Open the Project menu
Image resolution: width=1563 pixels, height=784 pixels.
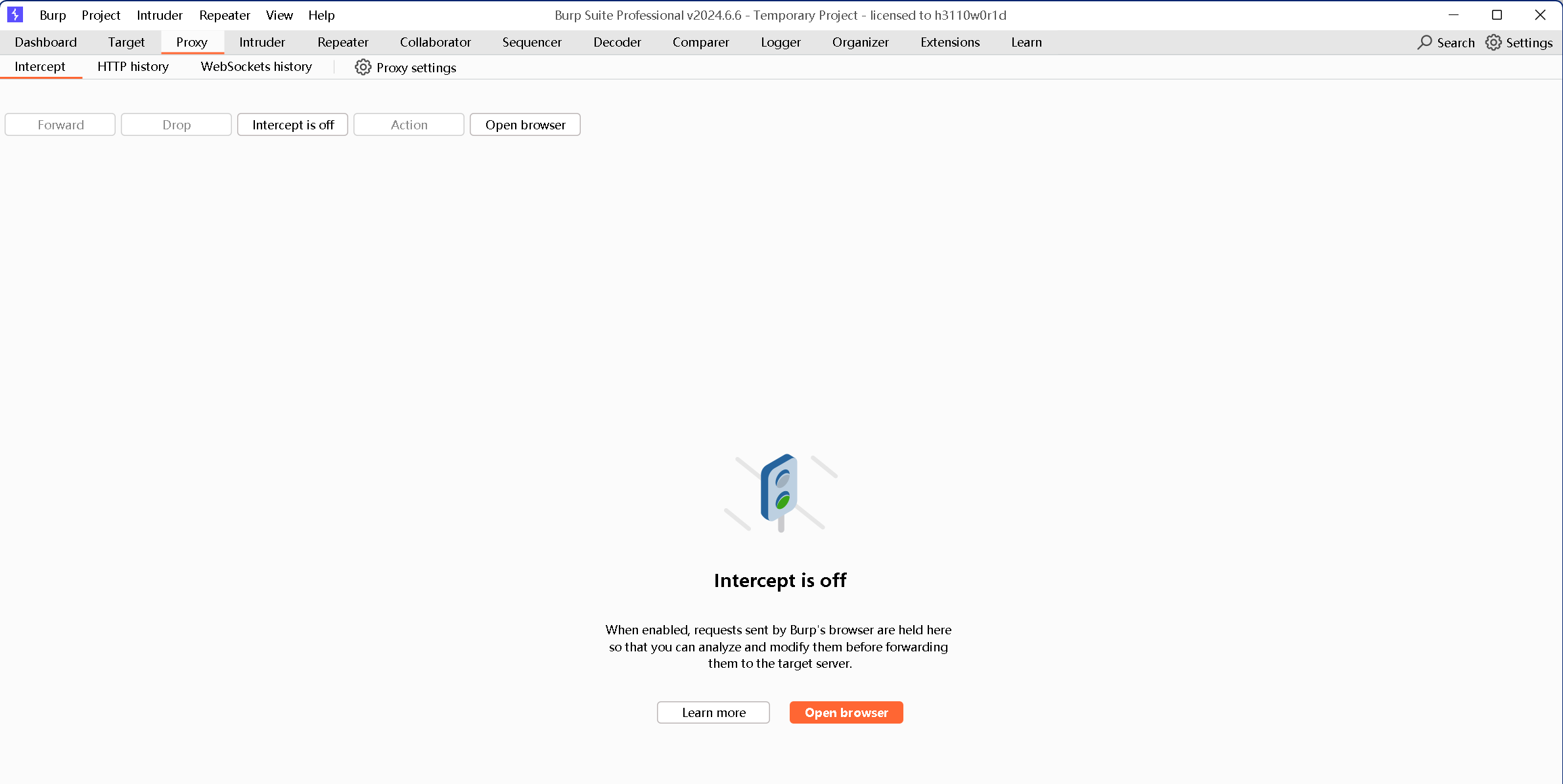pos(101,15)
